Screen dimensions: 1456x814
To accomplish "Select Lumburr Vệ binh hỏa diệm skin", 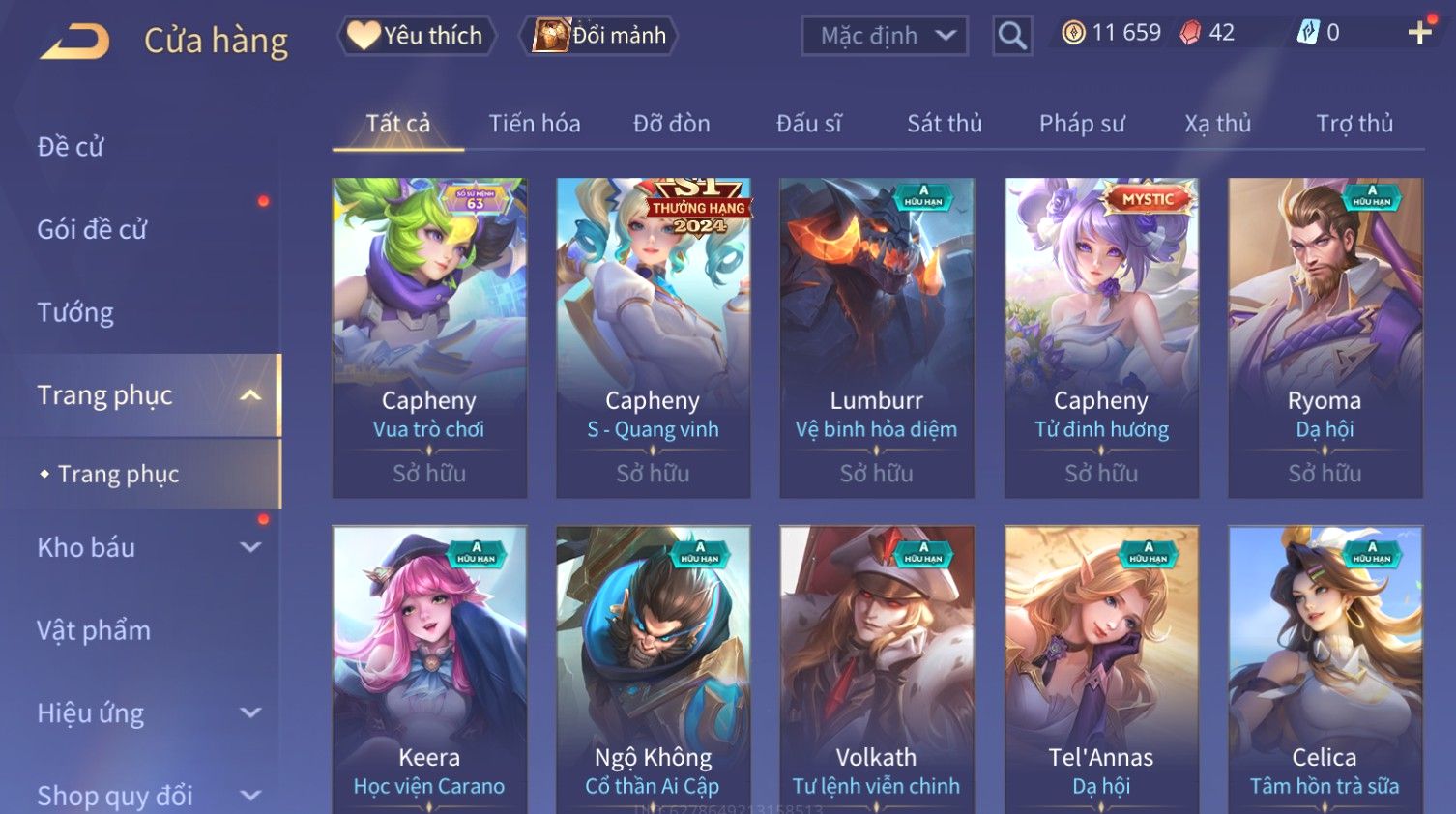I will point(877,337).
